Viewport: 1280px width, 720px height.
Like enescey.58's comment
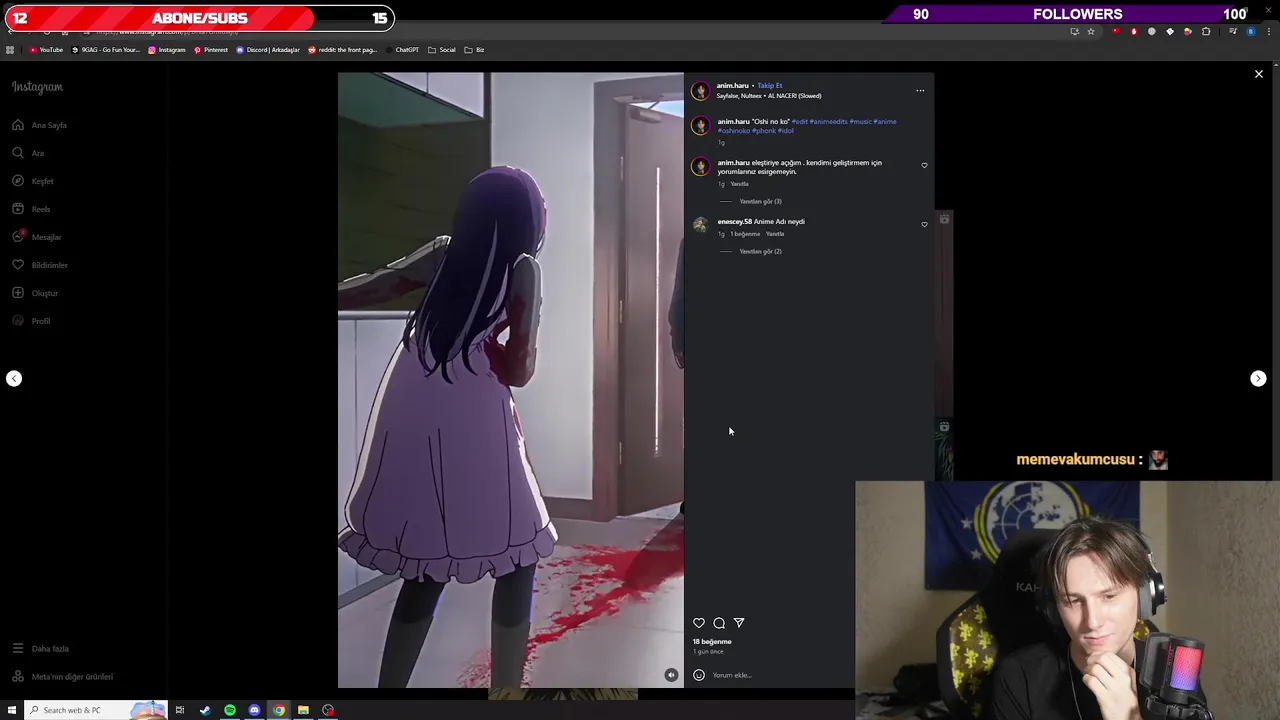(924, 225)
